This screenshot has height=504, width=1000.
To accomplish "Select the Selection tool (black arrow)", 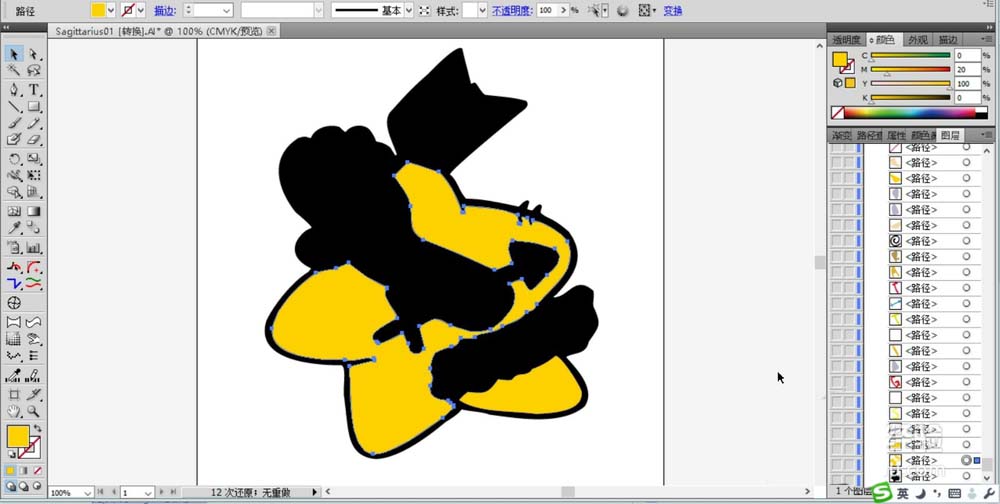I will coord(14,54).
